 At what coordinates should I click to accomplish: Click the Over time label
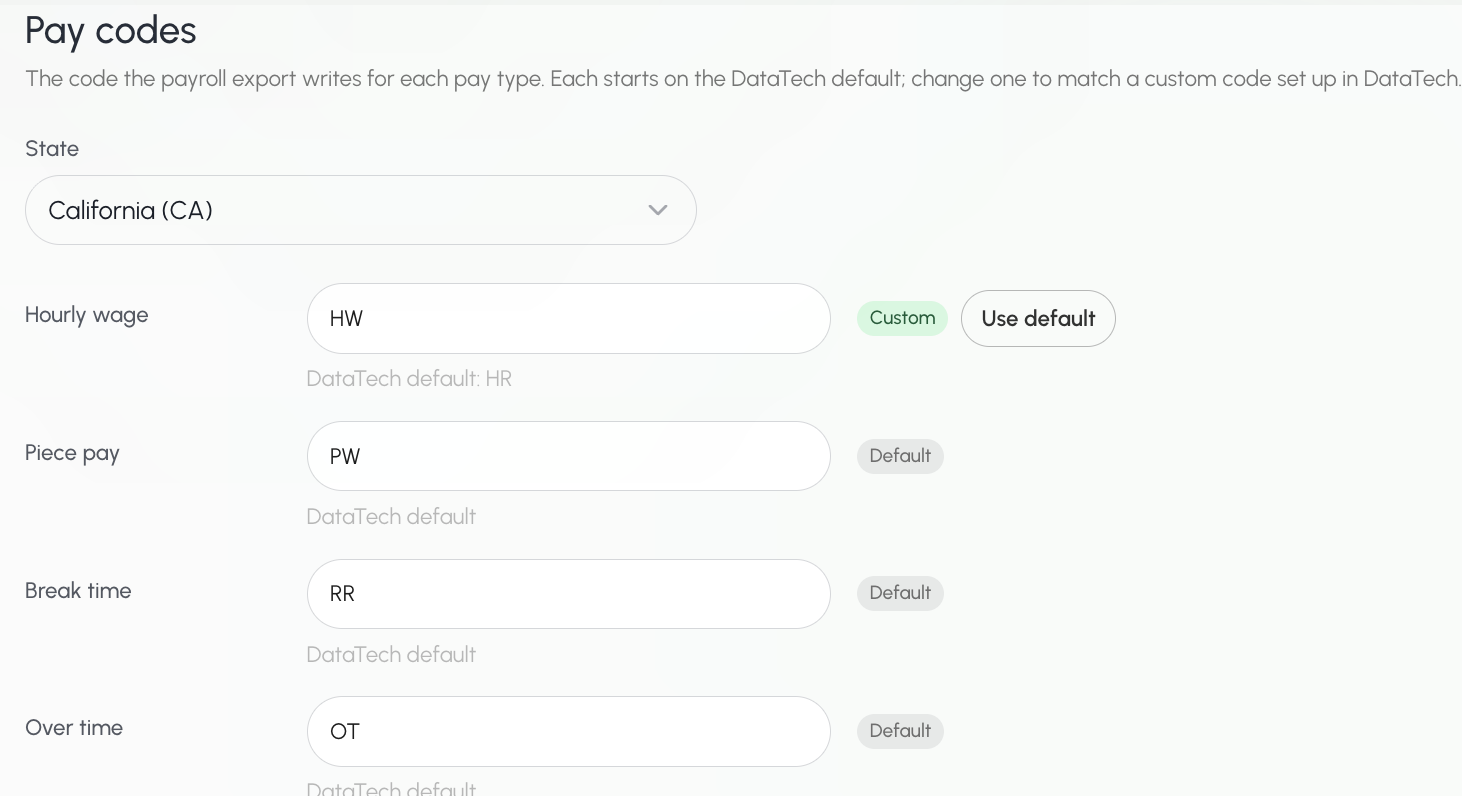coord(74,728)
